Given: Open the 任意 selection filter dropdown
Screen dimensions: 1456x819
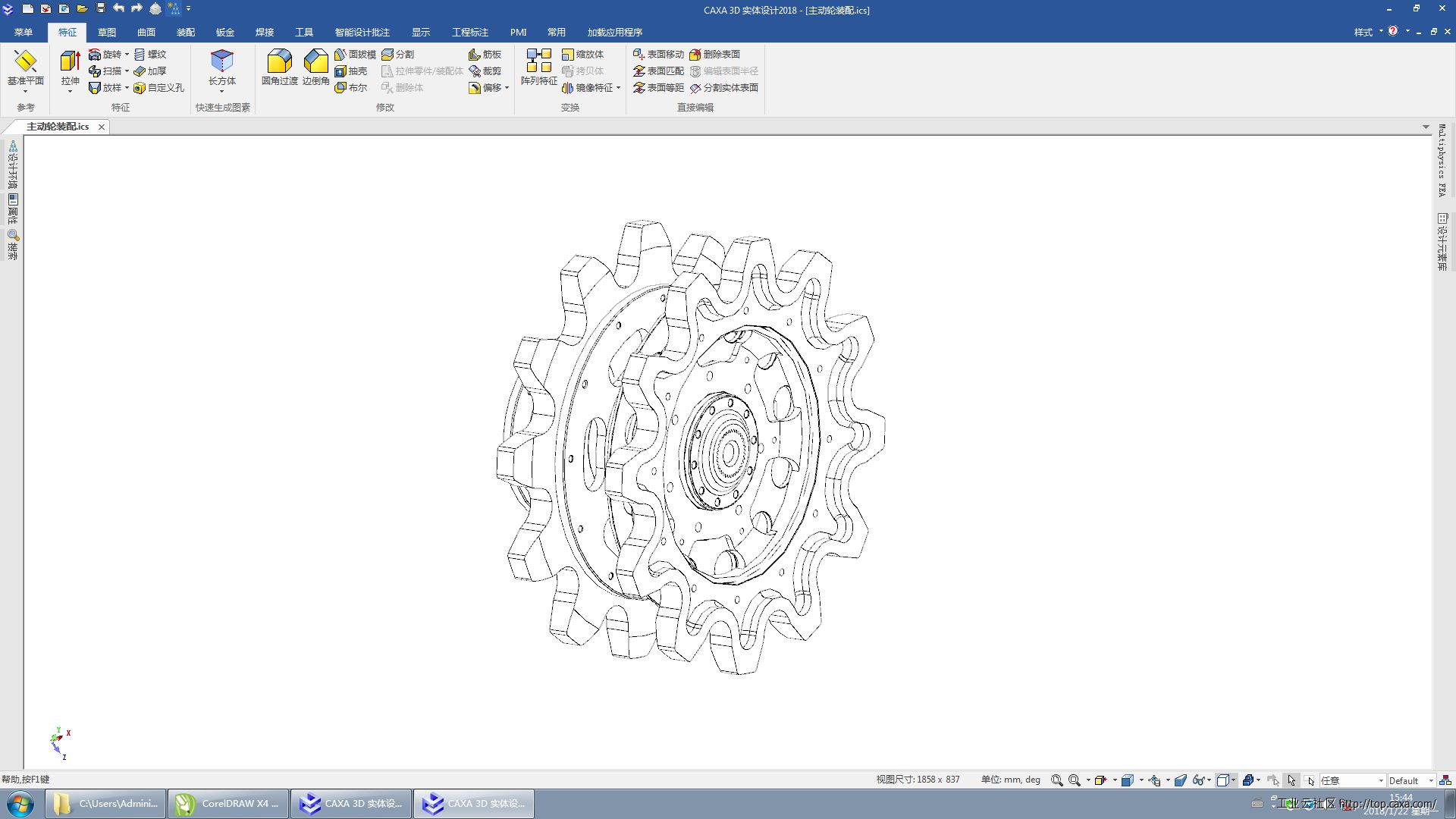Looking at the screenshot, I should click(1380, 780).
